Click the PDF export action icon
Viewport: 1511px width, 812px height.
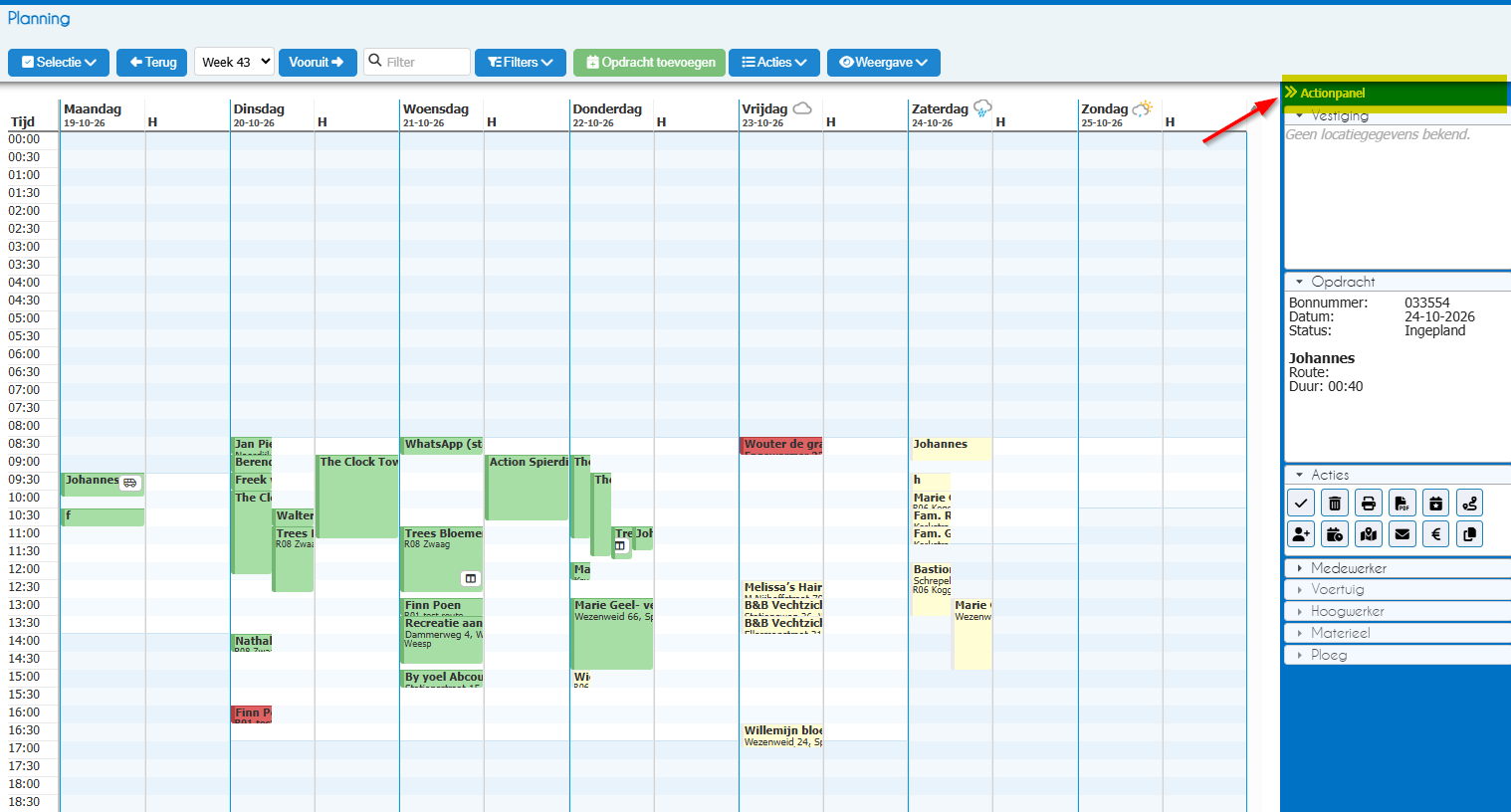click(1403, 503)
